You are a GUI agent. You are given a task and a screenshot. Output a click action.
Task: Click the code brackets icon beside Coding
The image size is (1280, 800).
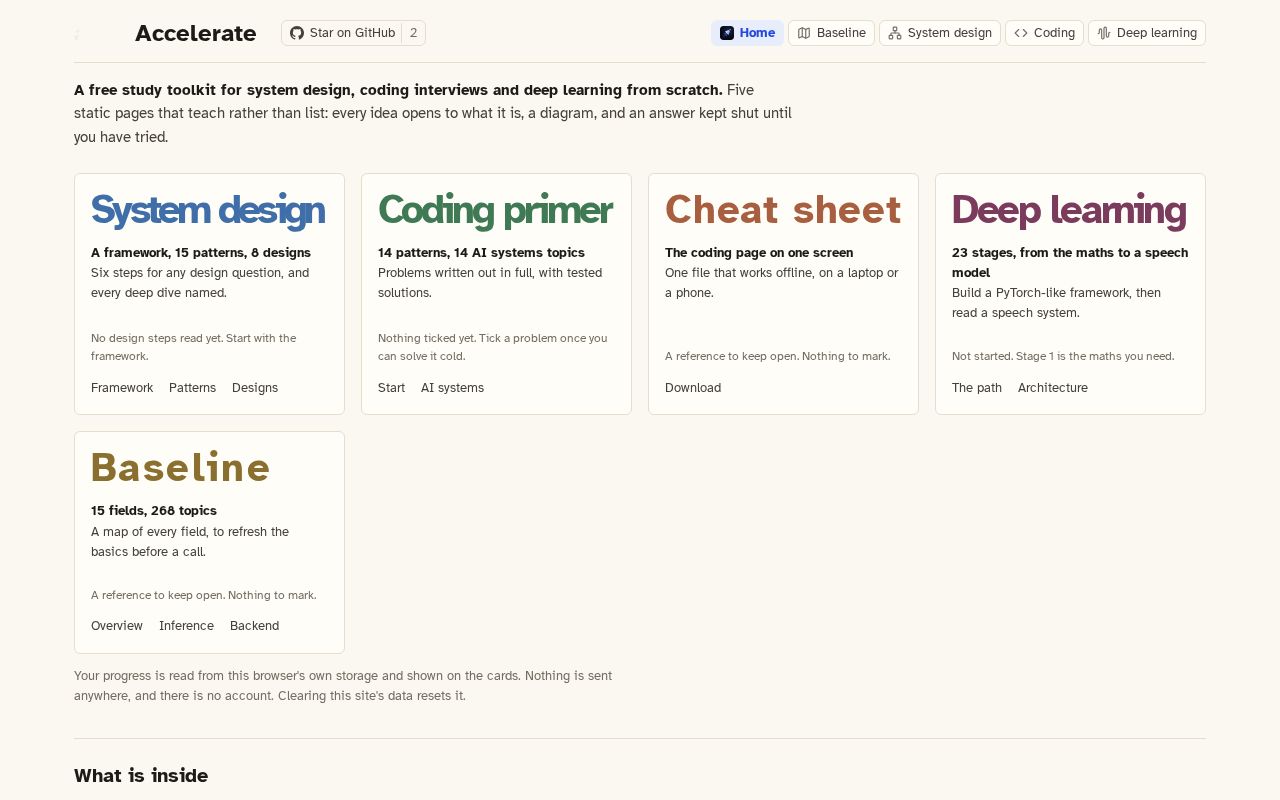[x=1021, y=33]
